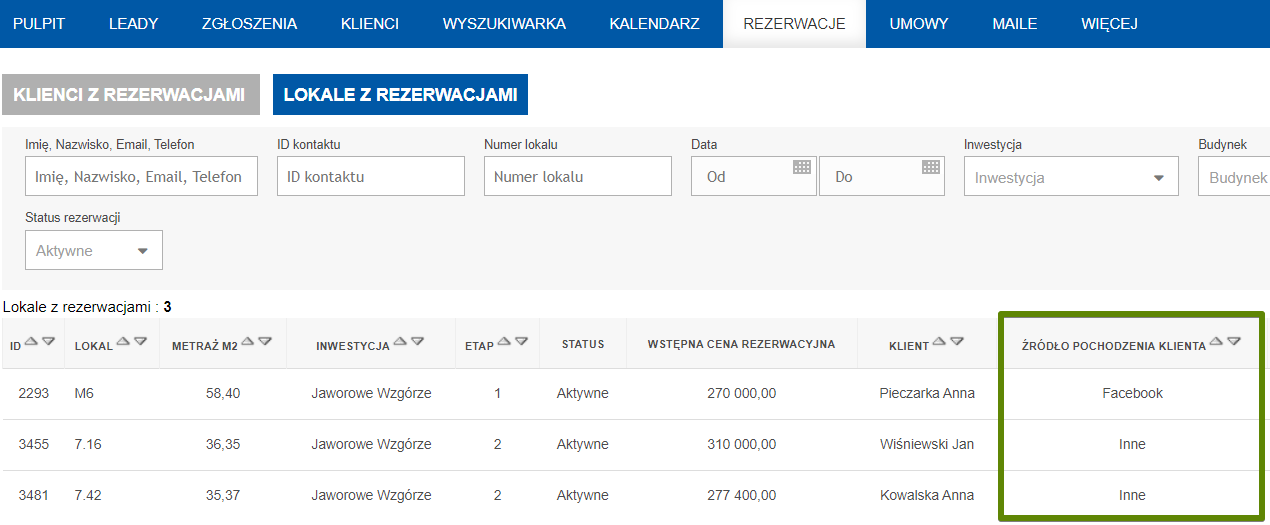Open calendar picker for Do date
The height and width of the screenshot is (525, 1270).
(931, 167)
